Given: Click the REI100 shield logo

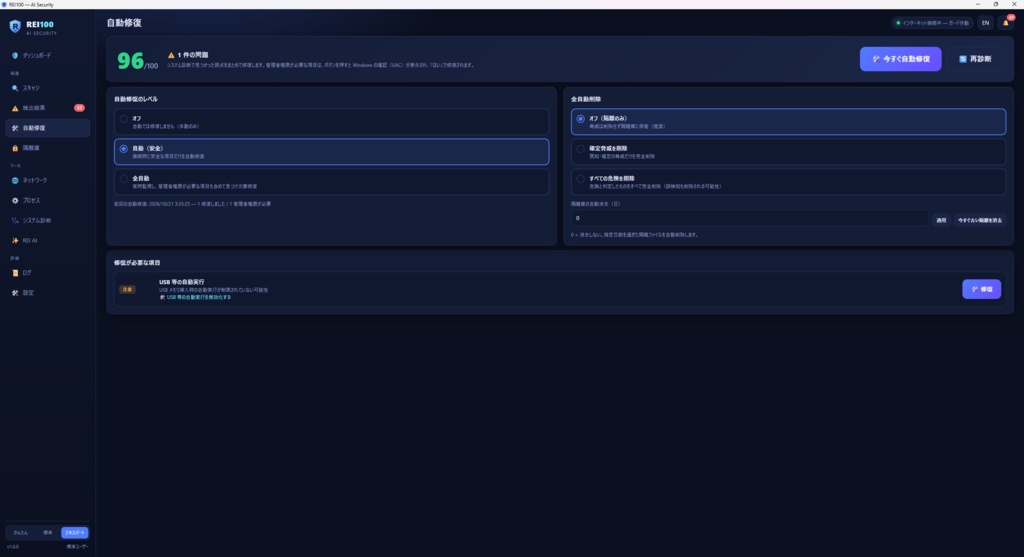Looking at the screenshot, I should 15,27.
